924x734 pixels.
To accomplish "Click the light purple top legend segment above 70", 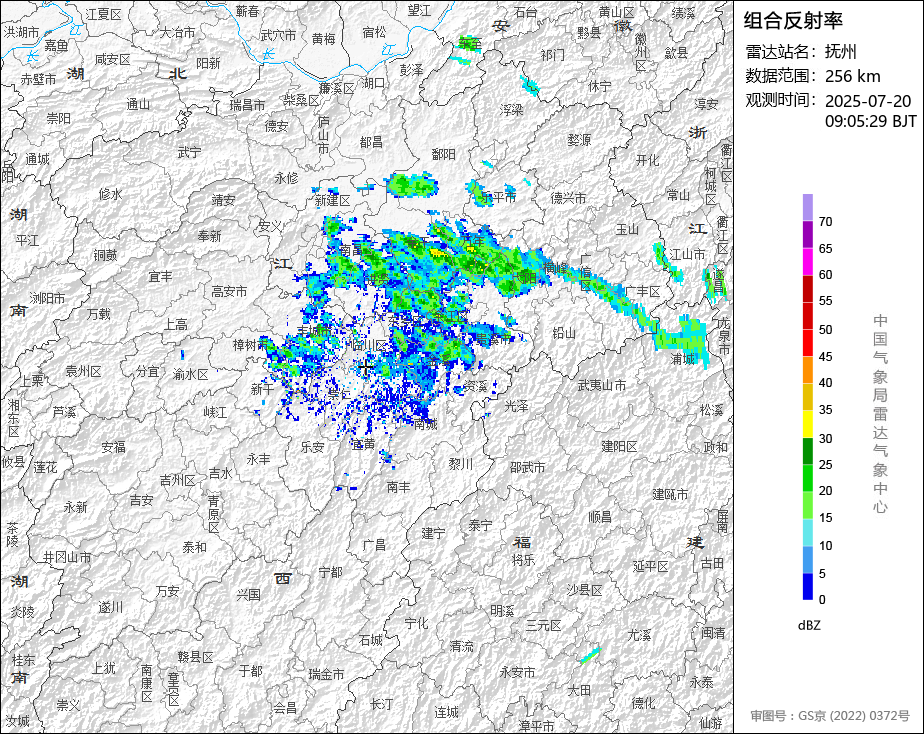I will click(x=807, y=207).
